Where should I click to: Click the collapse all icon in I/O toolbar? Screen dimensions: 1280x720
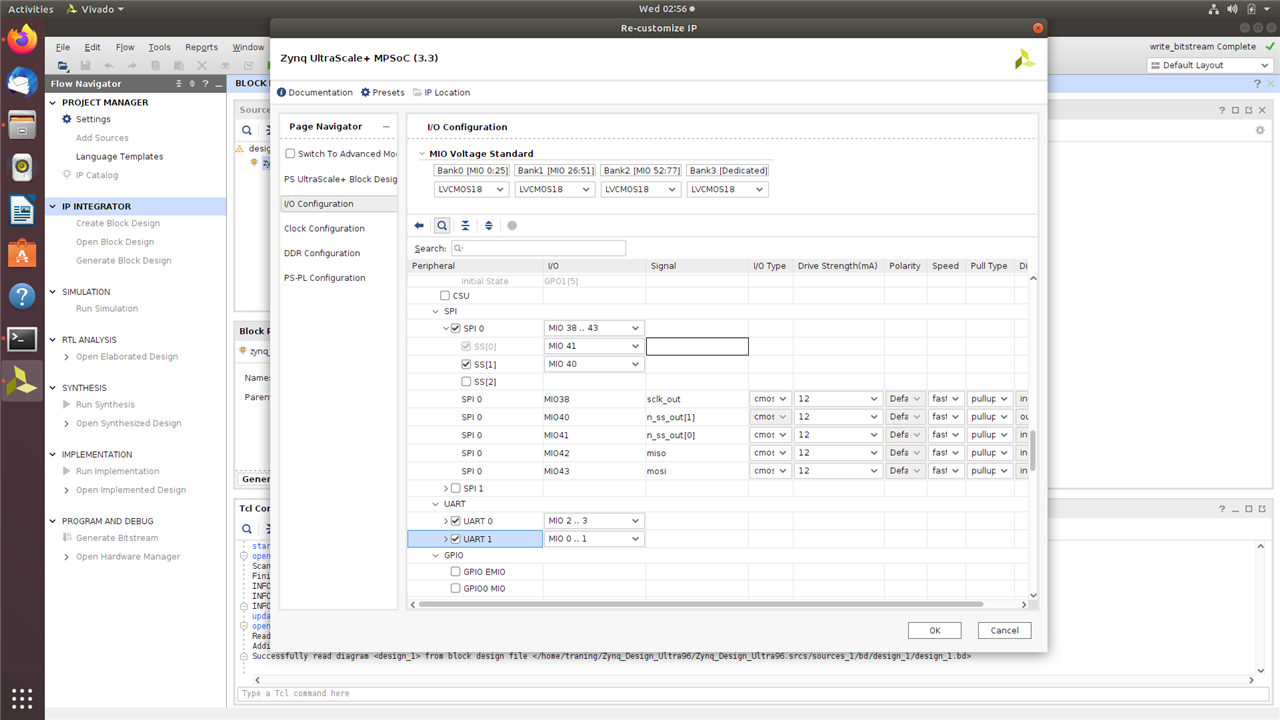point(465,226)
